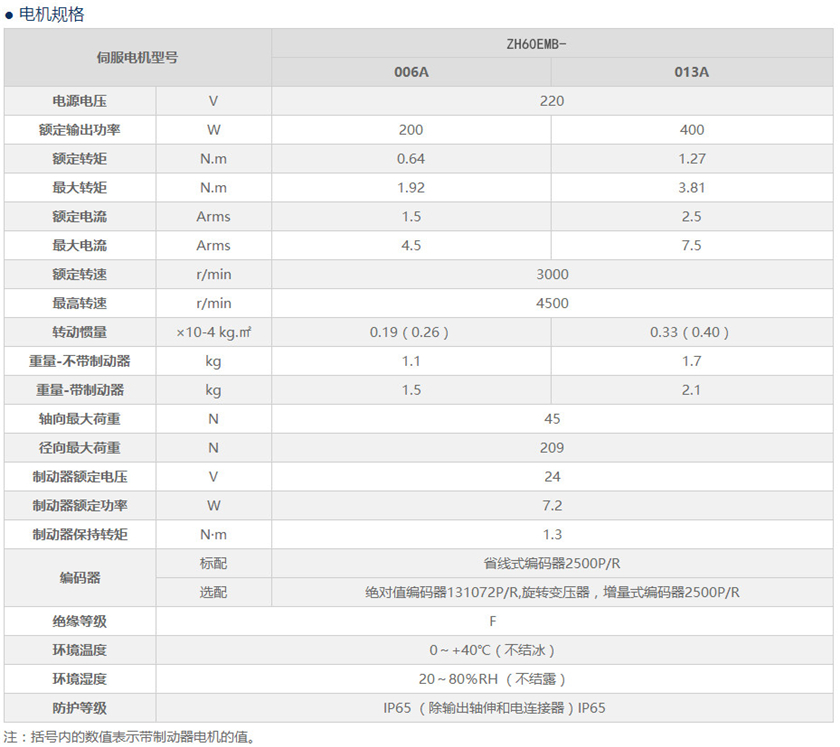Image resolution: width=840 pixels, height=747 pixels.
Task: Click the ZH60EMB- series header
Action: 551,44
